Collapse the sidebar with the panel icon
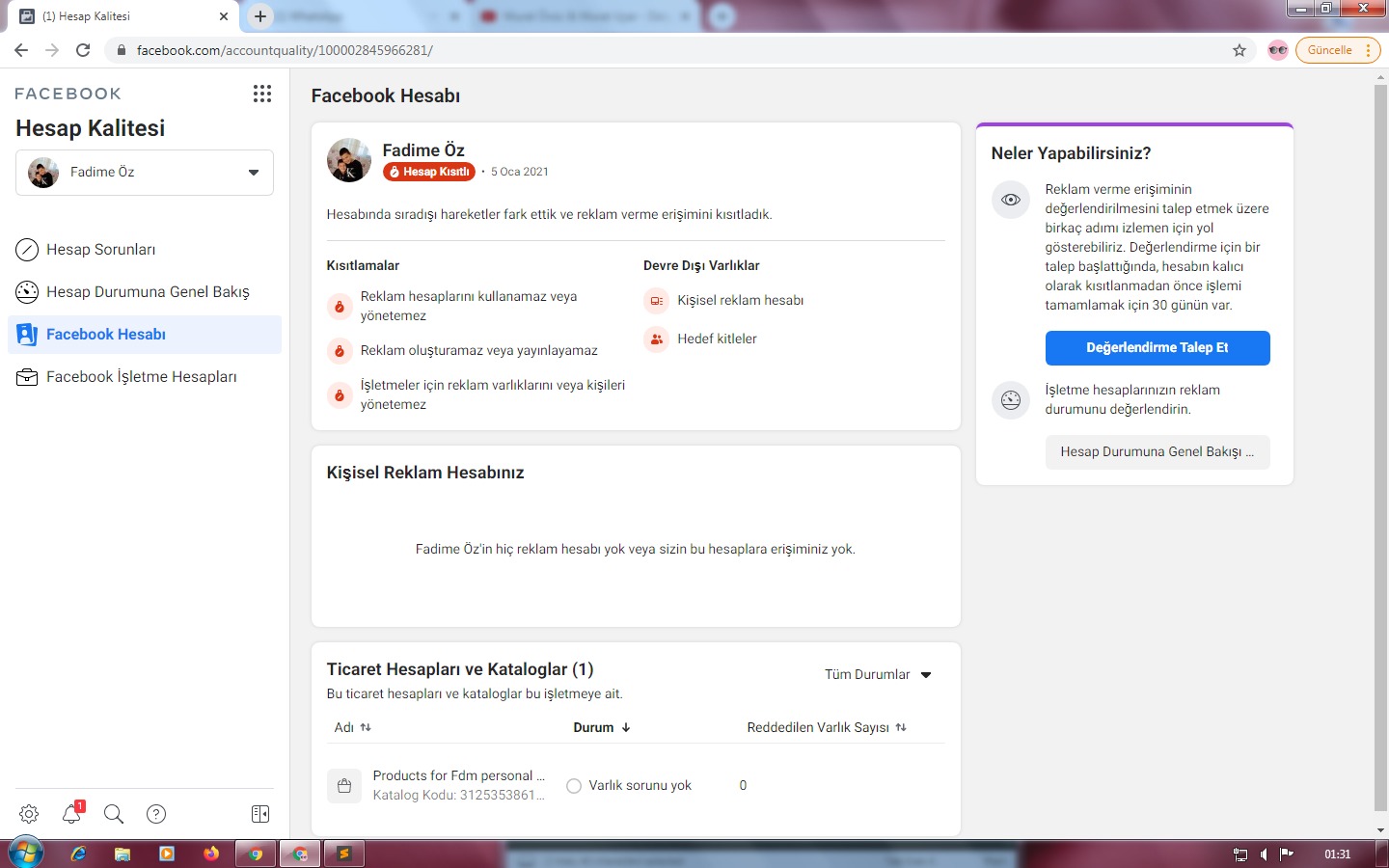 point(260,814)
